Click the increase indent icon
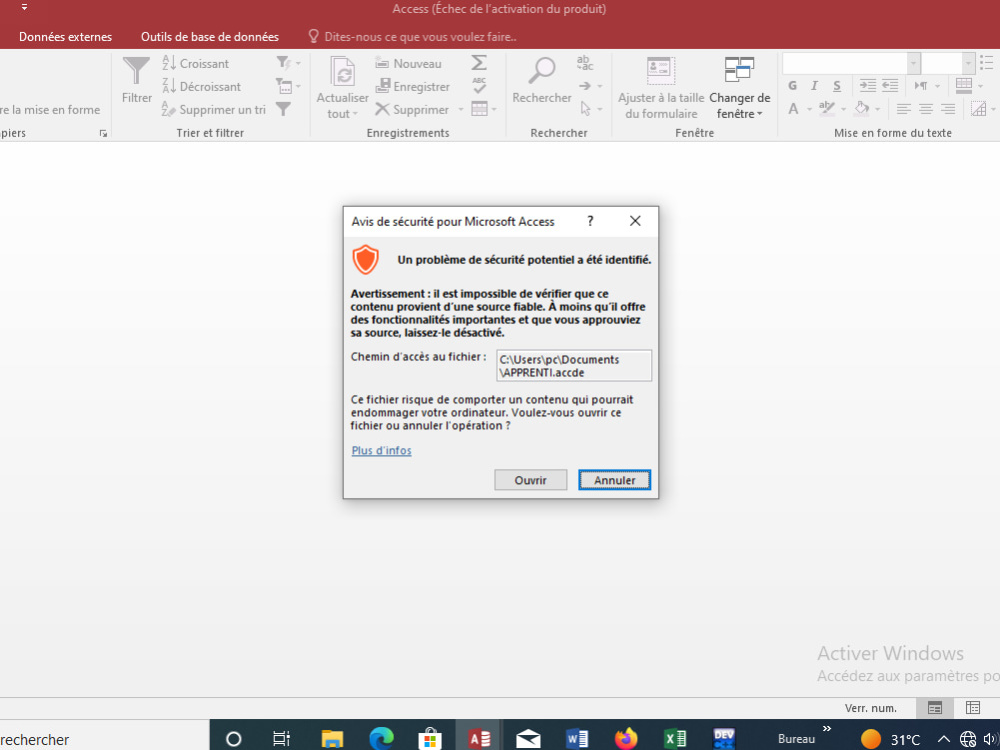The height and width of the screenshot is (750, 1000). [867, 85]
